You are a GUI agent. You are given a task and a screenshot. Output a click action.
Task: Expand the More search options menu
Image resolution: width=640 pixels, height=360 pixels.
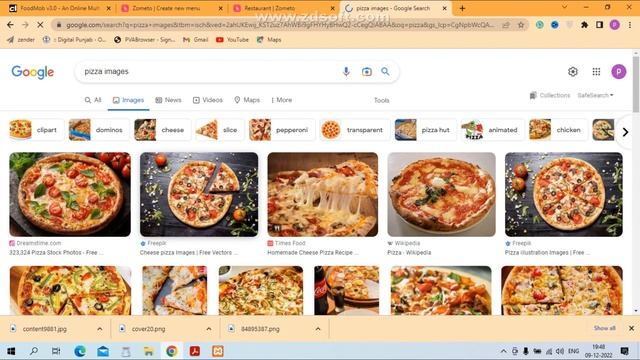point(282,100)
